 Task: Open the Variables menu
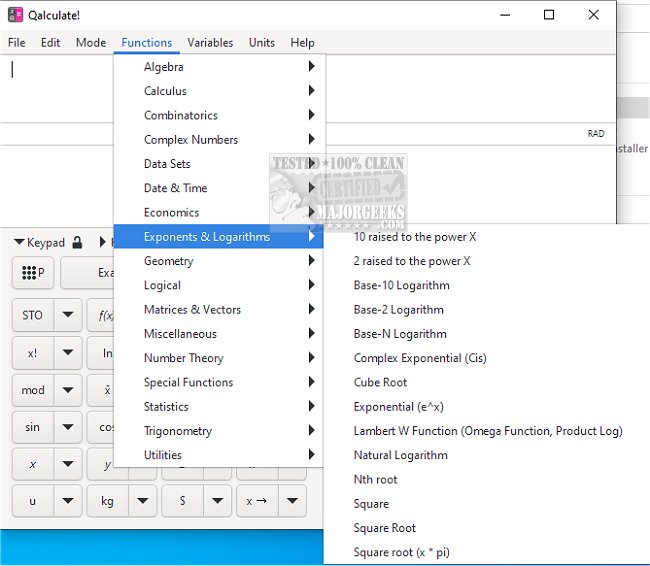click(x=210, y=43)
